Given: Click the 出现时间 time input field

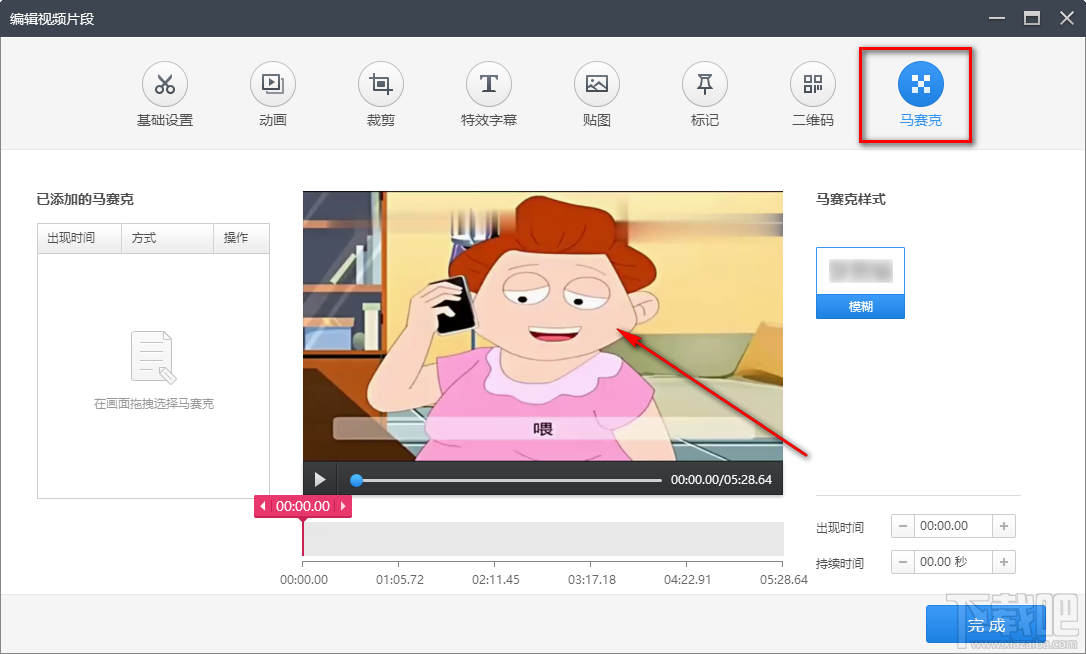Looking at the screenshot, I should (x=953, y=526).
